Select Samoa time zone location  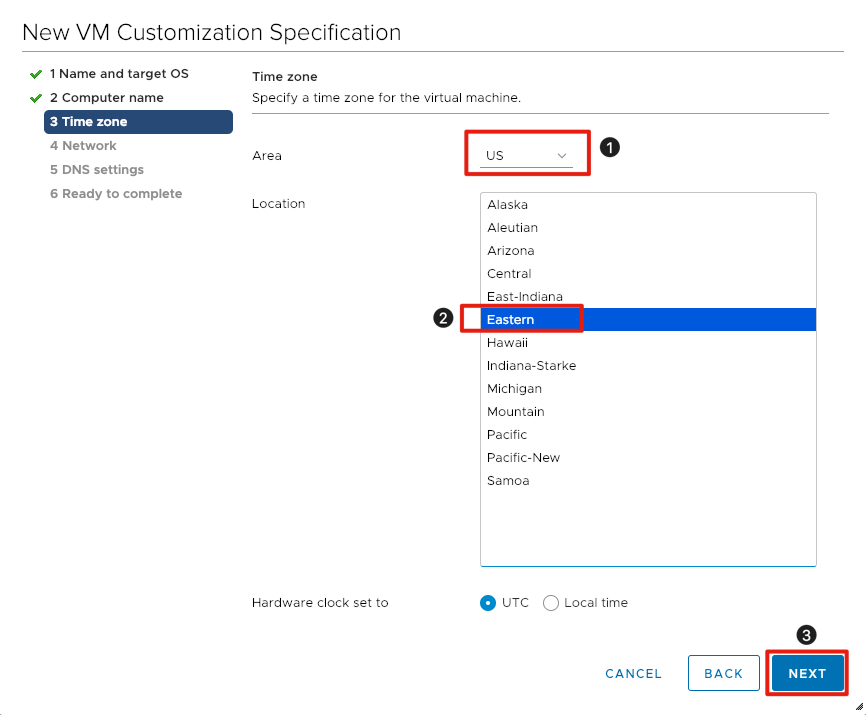coord(508,481)
